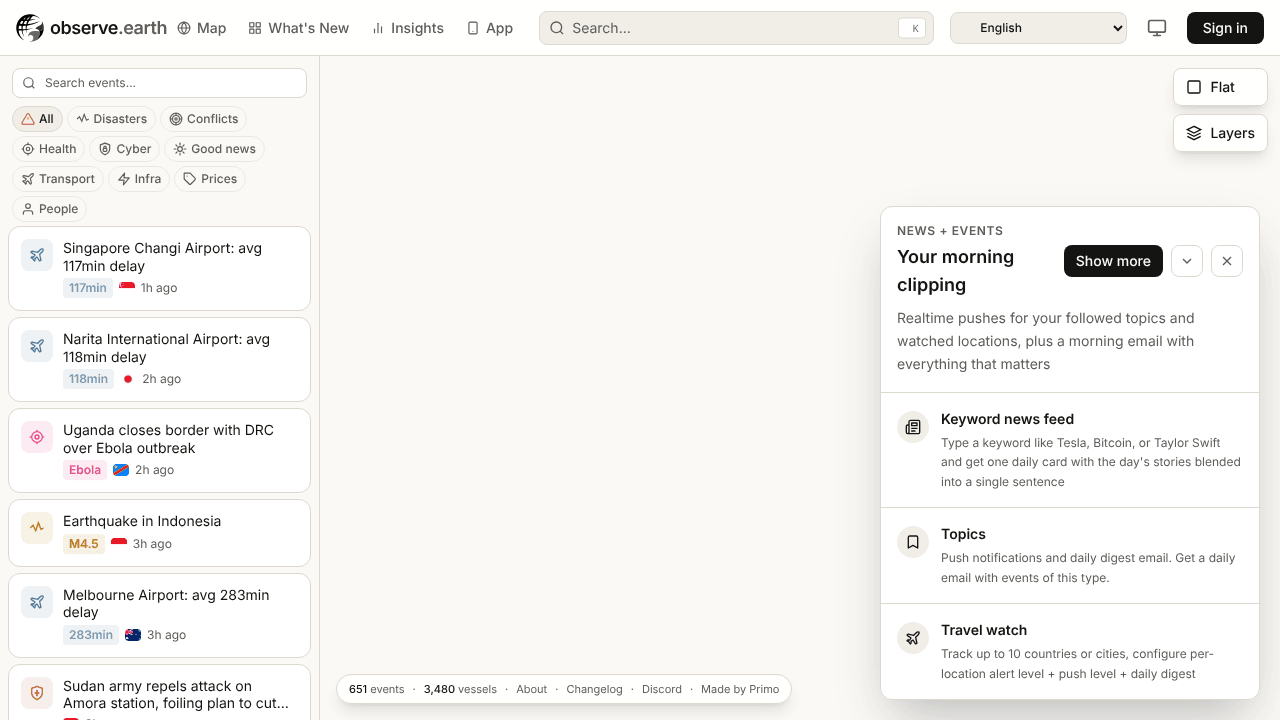Click the M4.5 magnitude badge
Image resolution: width=1280 pixels, height=720 pixels.
click(x=84, y=544)
